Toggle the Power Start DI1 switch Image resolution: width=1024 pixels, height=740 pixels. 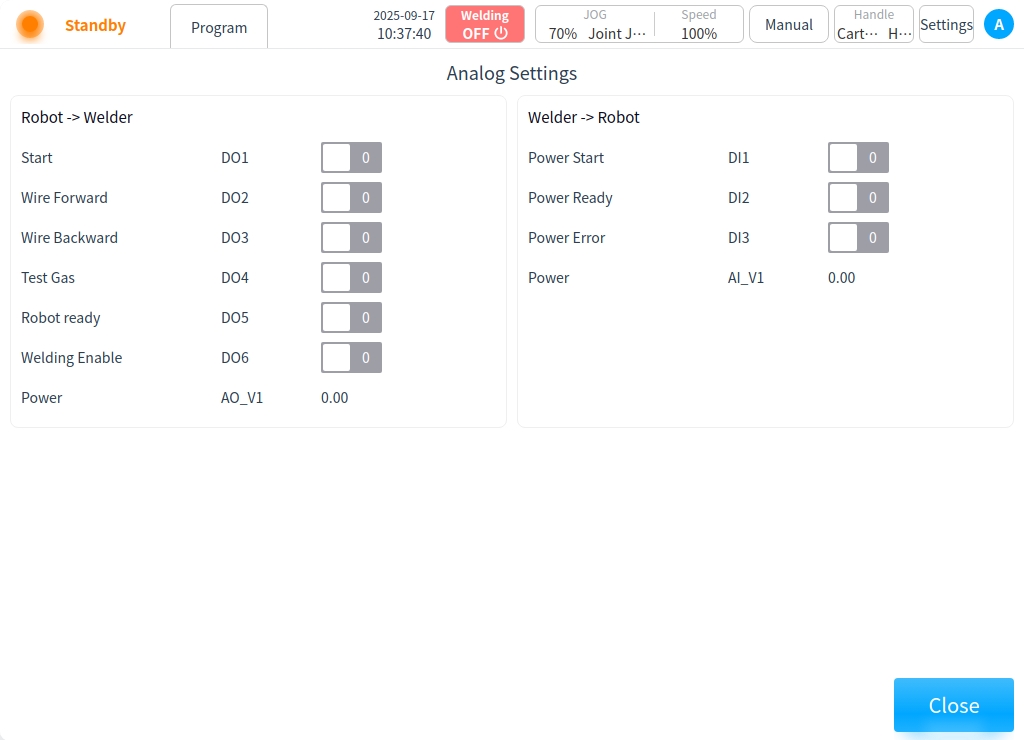tap(858, 158)
